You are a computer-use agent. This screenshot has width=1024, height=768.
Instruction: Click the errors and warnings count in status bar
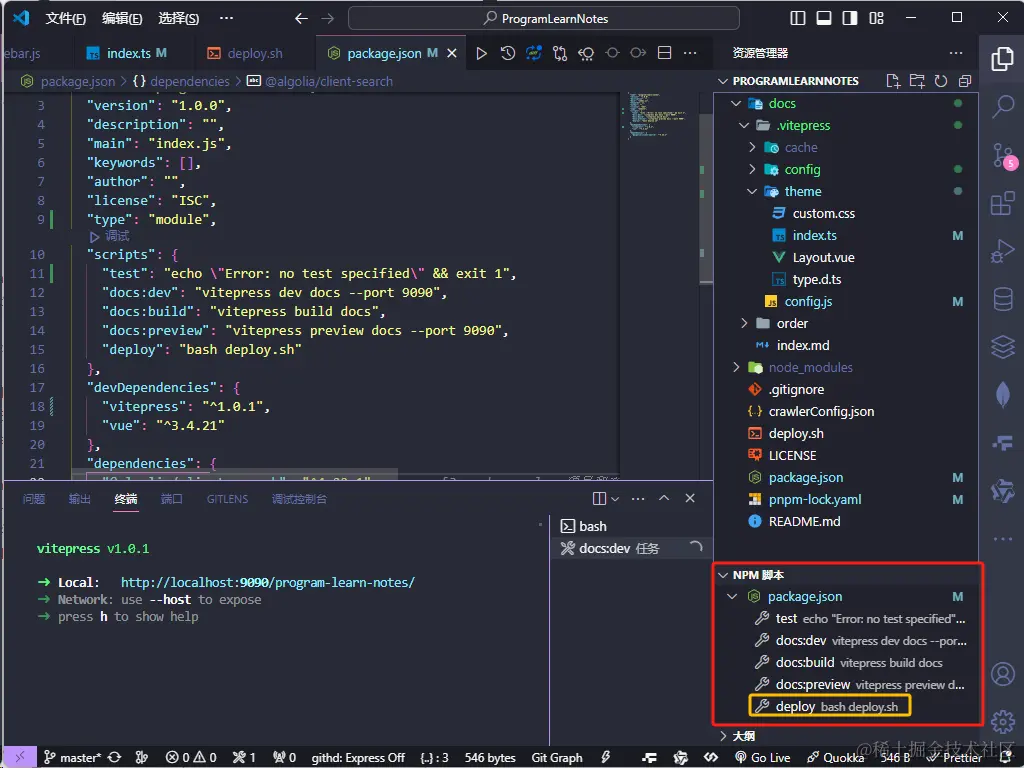click(x=191, y=758)
